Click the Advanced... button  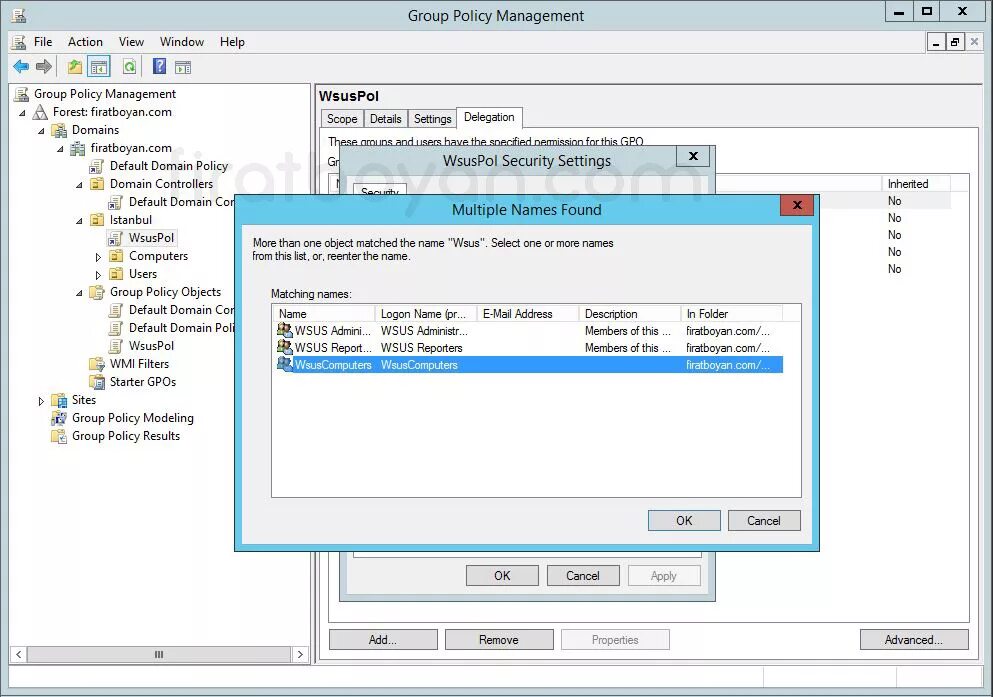pos(914,639)
